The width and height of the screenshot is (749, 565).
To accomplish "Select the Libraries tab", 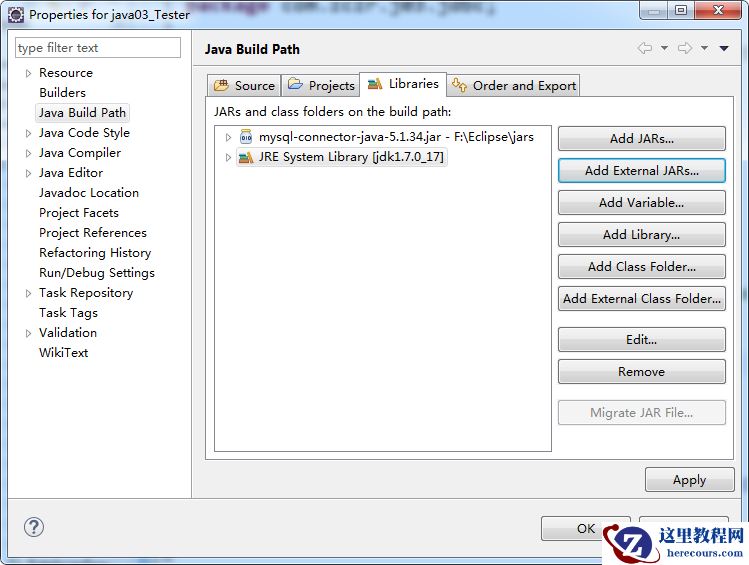I will [403, 85].
